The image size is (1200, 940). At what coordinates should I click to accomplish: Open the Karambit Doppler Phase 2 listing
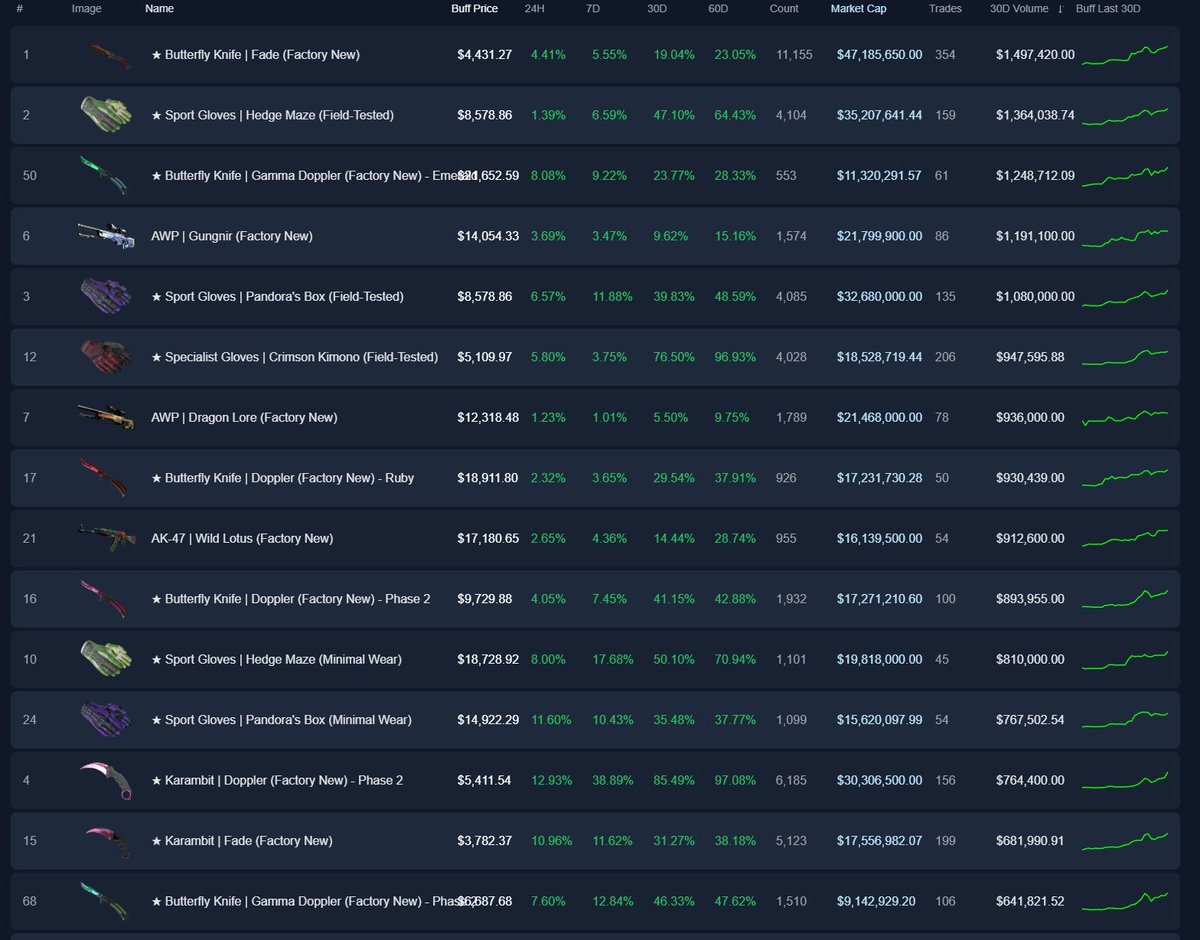pyautogui.click(x=277, y=780)
